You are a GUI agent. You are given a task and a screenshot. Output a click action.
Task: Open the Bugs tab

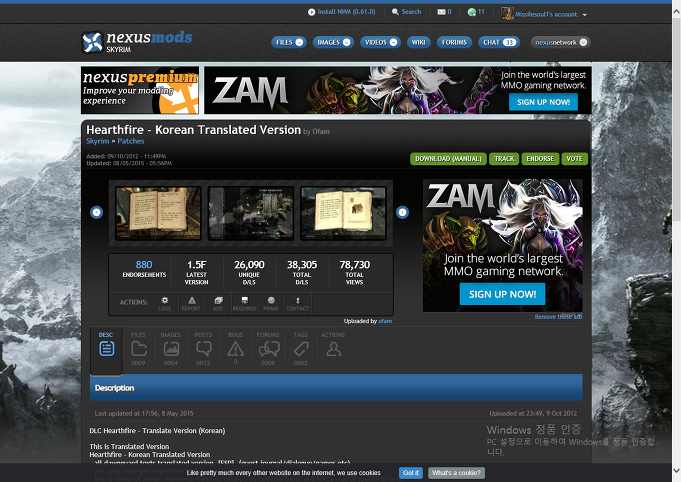coord(235,348)
